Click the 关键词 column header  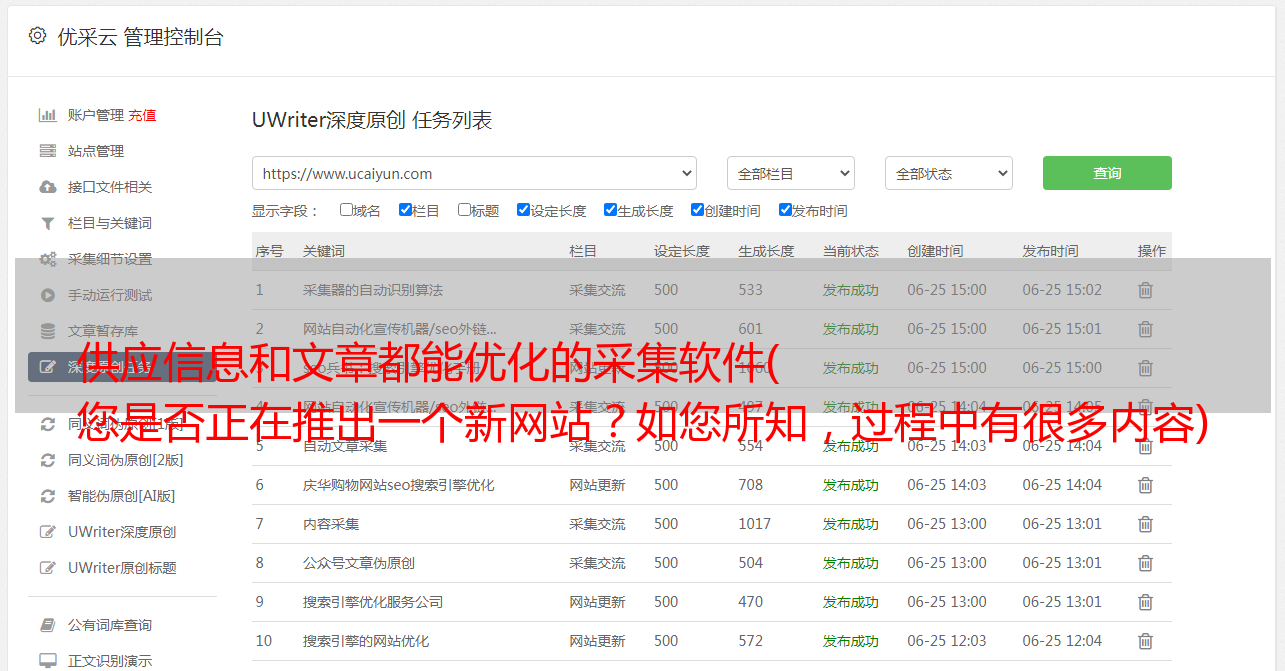[324, 251]
